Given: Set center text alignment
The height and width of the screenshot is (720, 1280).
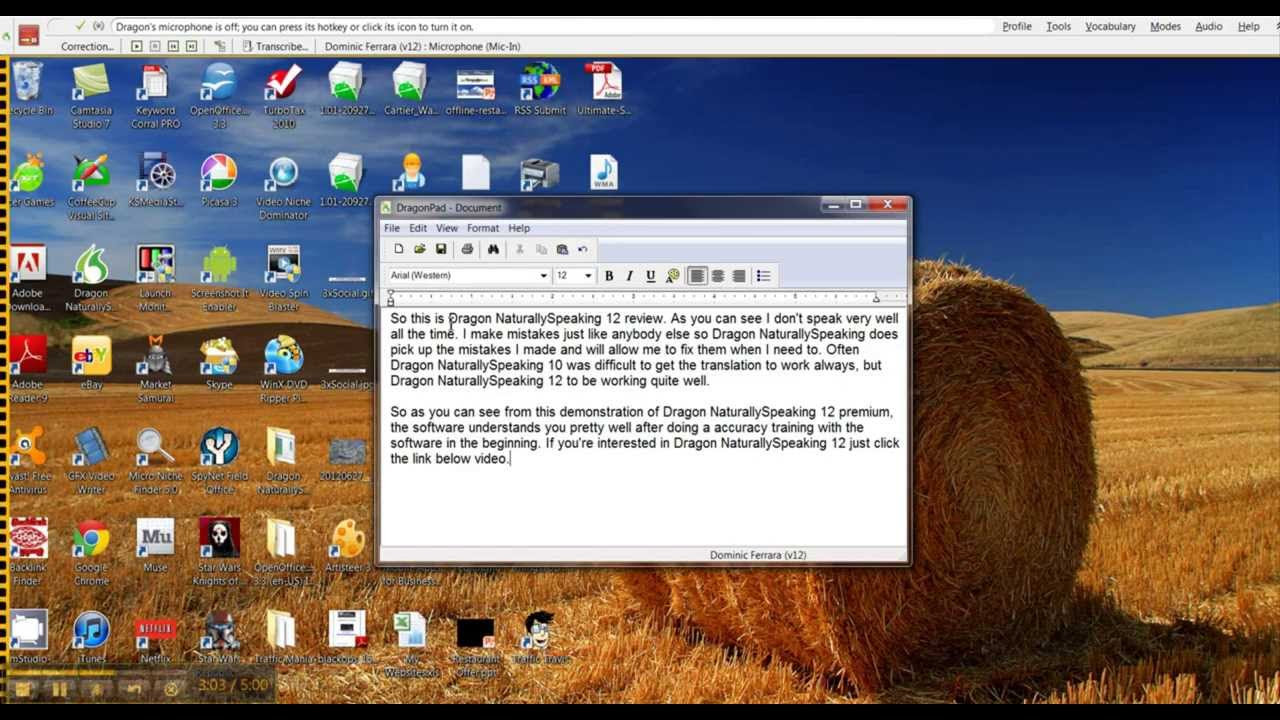Looking at the screenshot, I should click(x=718, y=276).
